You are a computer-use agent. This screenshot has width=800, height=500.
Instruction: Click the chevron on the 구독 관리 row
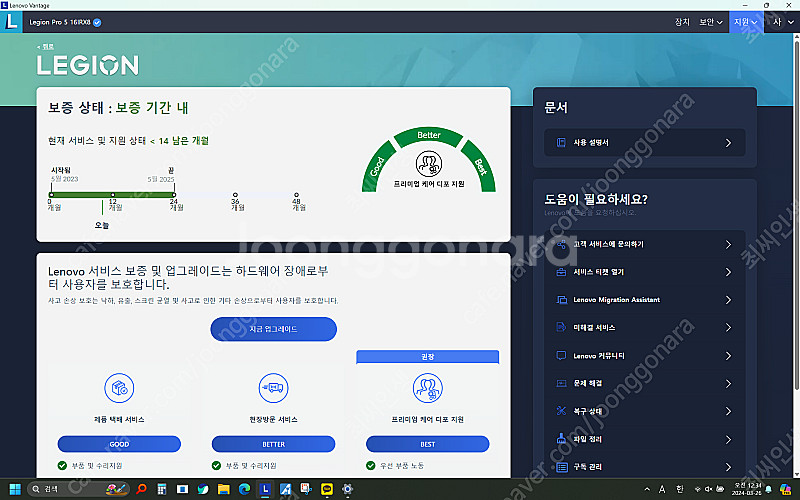pyautogui.click(x=728, y=467)
